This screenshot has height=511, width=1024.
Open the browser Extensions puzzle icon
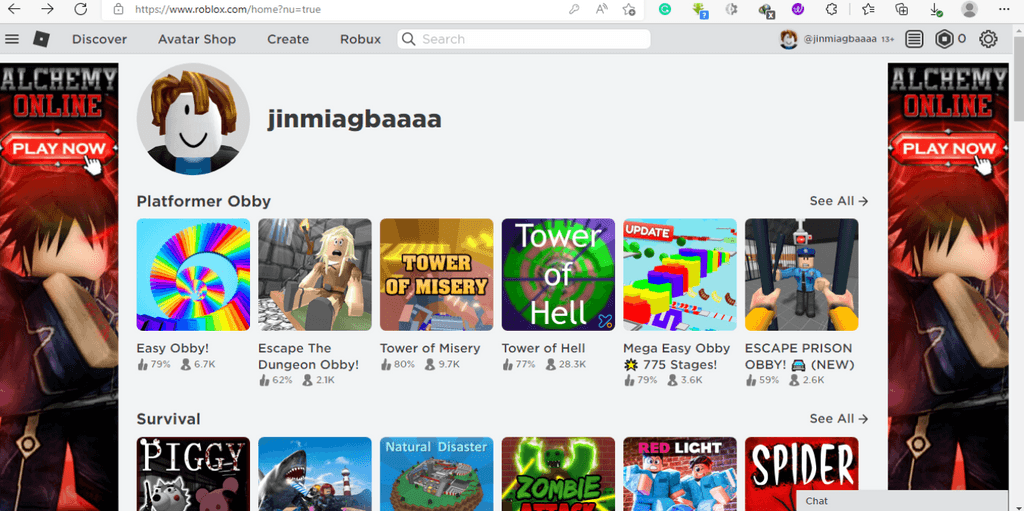click(831, 9)
